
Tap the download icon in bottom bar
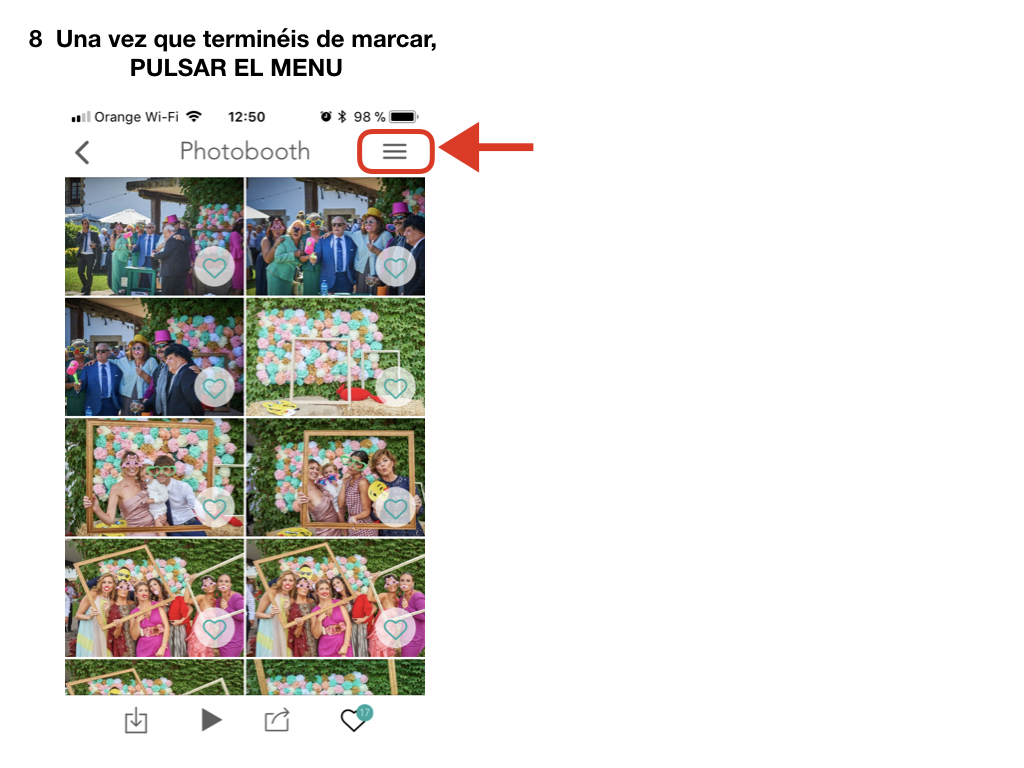pos(136,720)
